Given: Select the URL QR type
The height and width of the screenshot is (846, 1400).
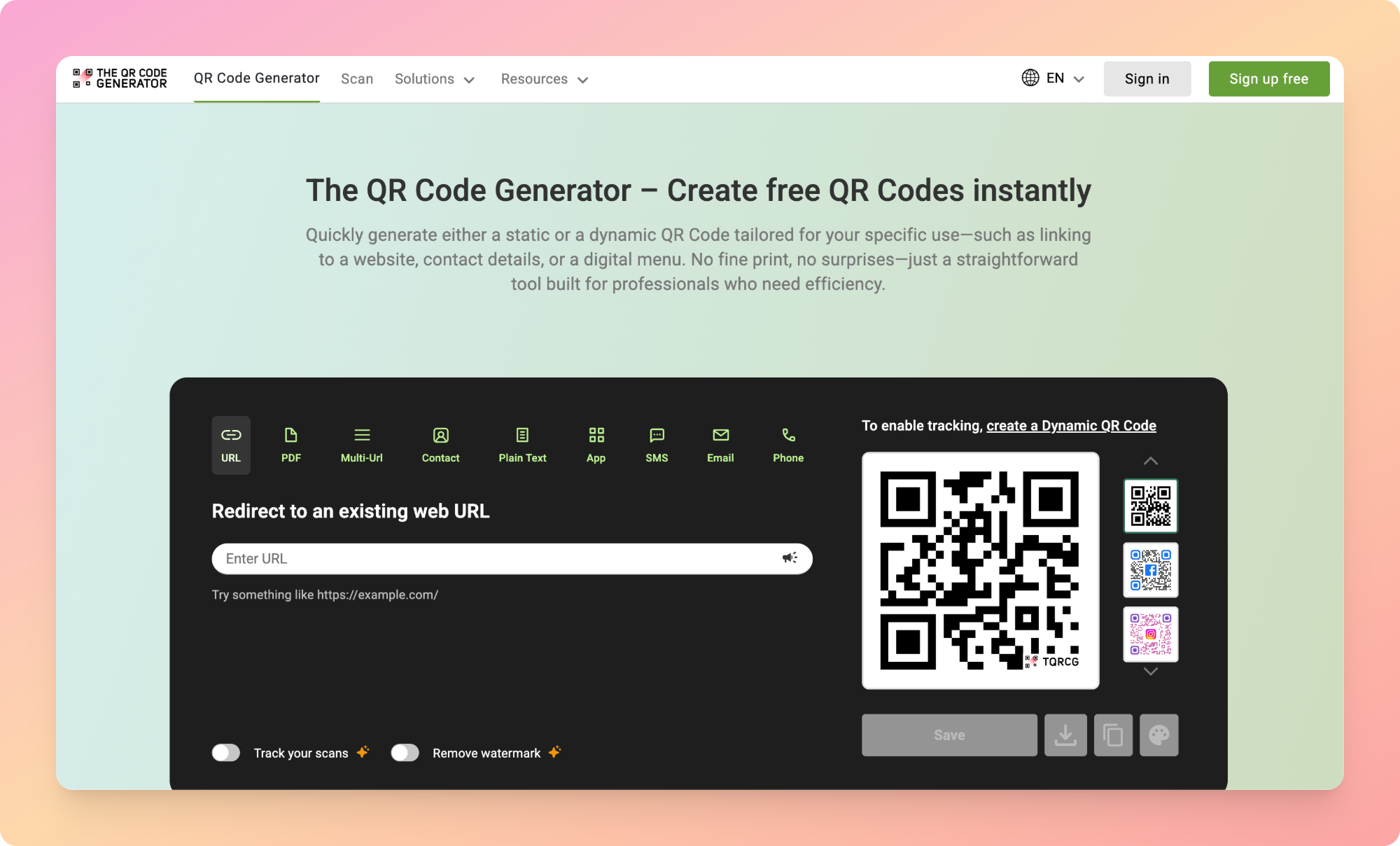Looking at the screenshot, I should 231,445.
